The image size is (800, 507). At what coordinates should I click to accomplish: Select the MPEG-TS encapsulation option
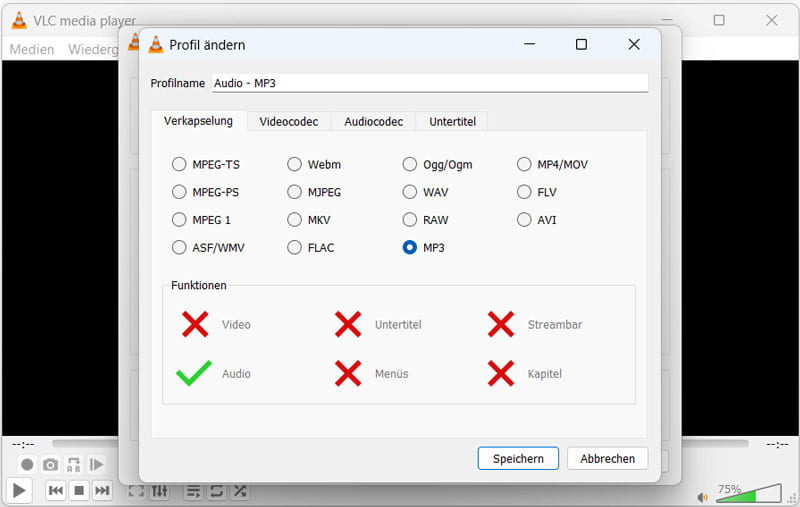click(x=179, y=164)
